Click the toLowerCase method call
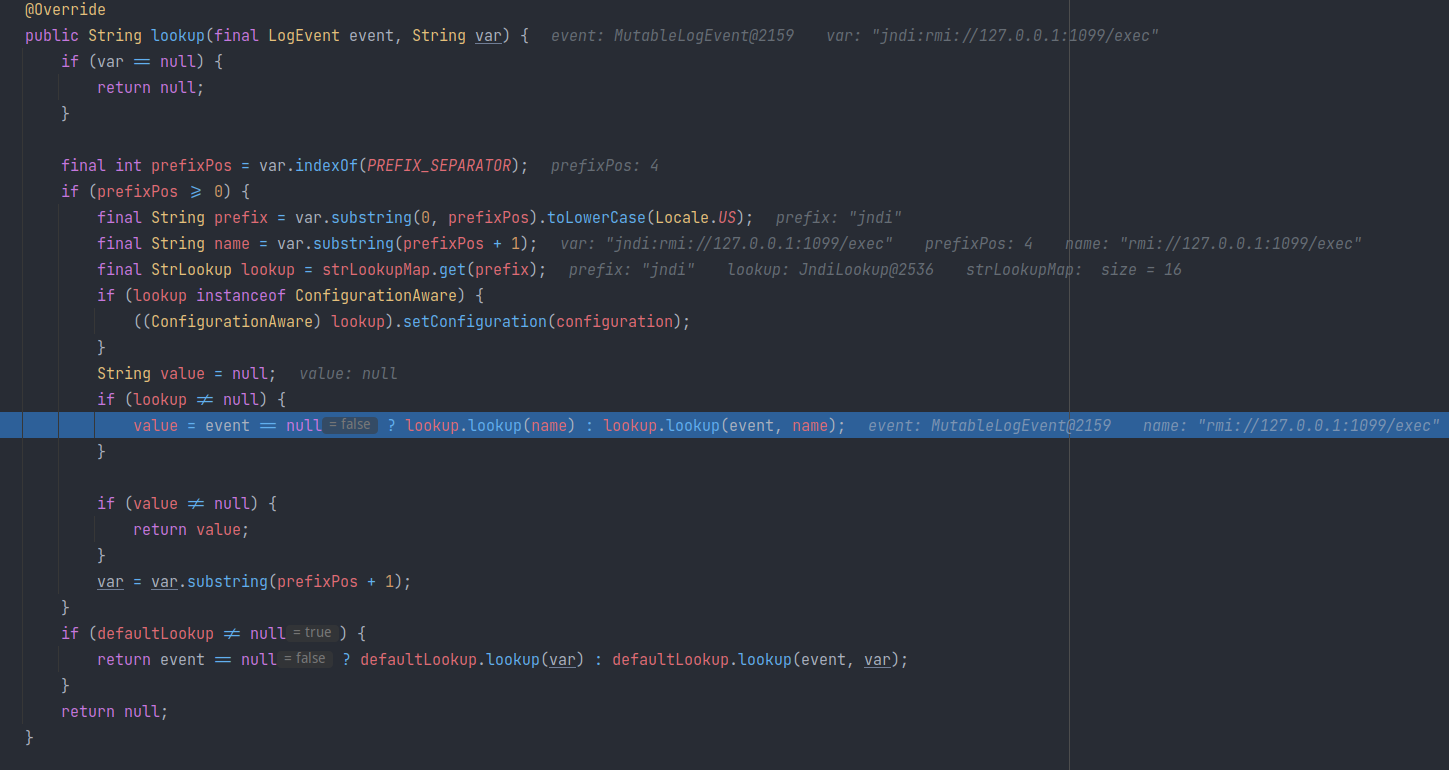The width and height of the screenshot is (1449, 770). point(597,217)
